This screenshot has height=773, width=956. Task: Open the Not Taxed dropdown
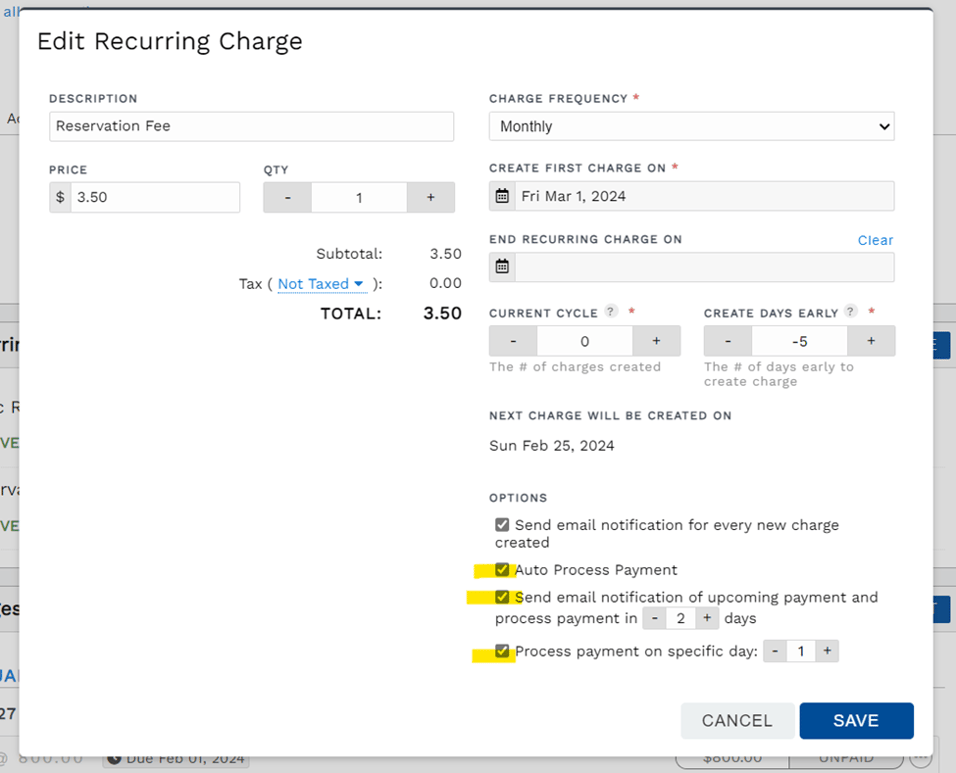[313, 283]
